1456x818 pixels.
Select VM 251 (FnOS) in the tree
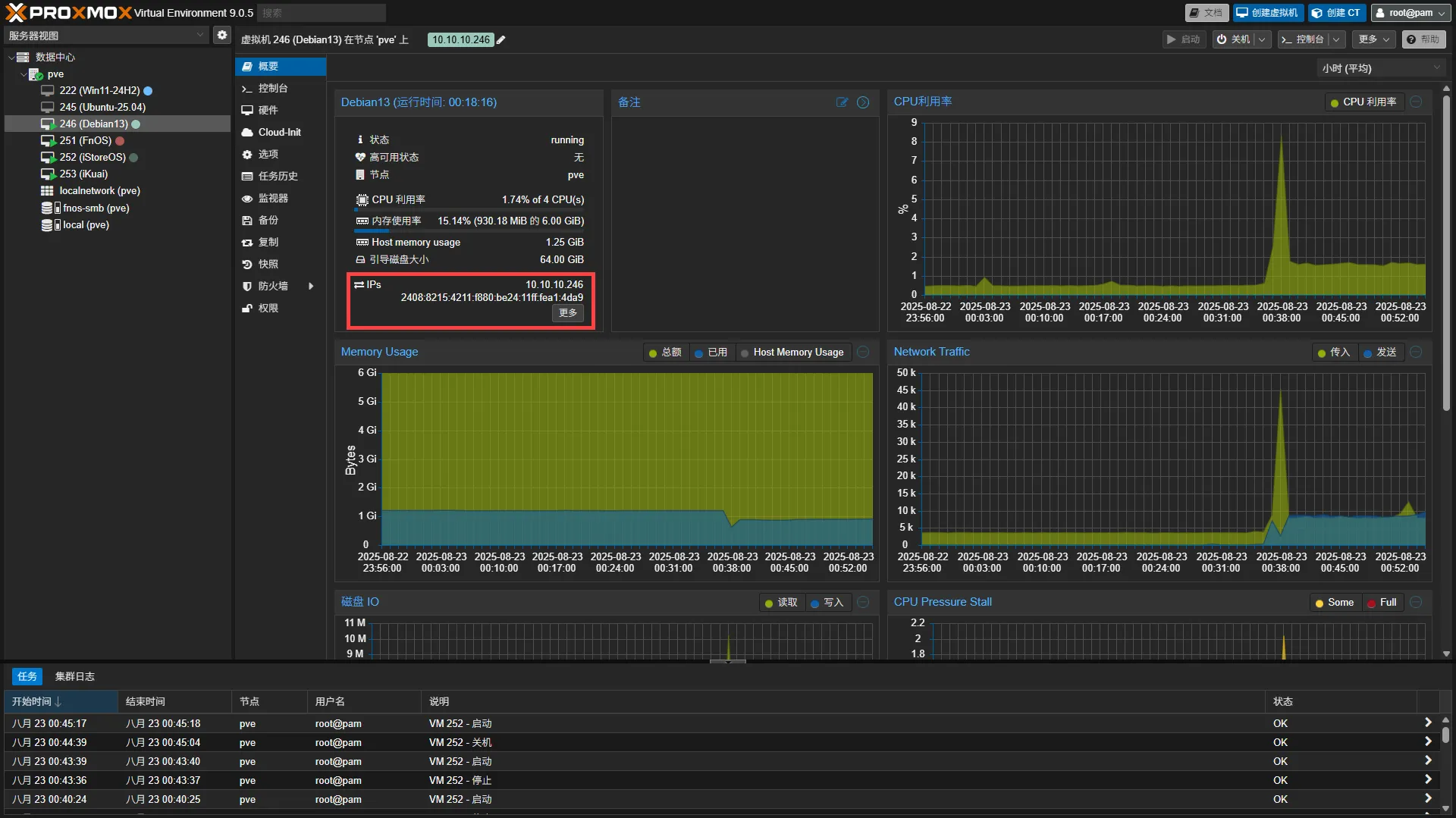(x=85, y=140)
